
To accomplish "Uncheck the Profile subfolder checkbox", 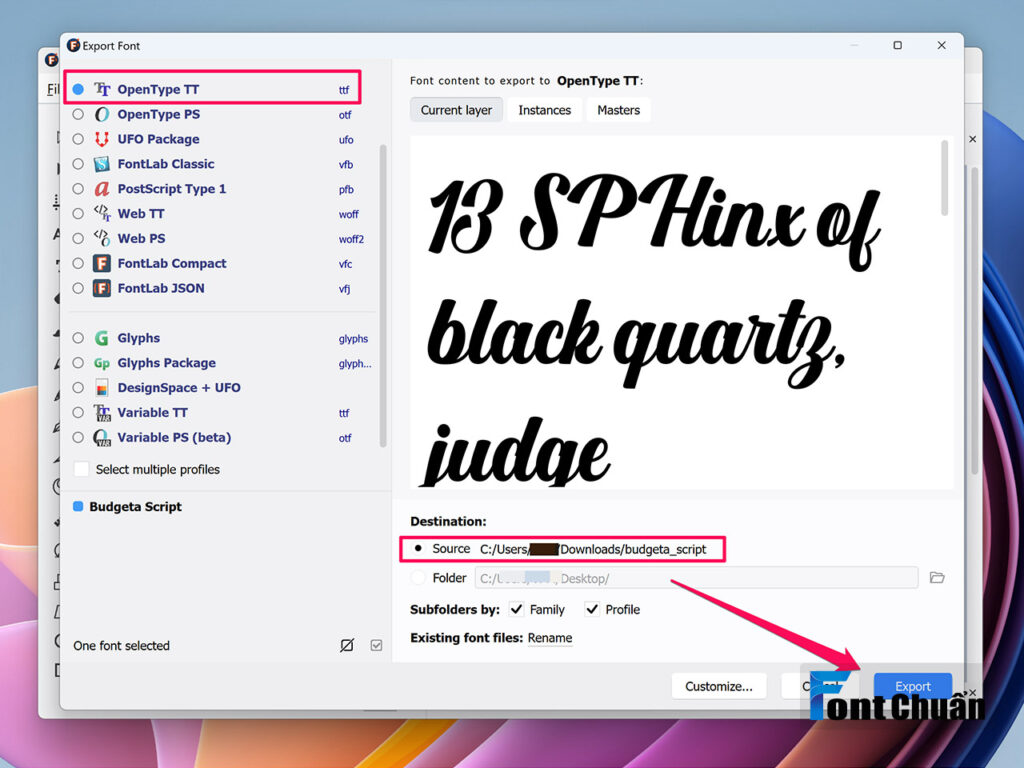I will pos(592,609).
